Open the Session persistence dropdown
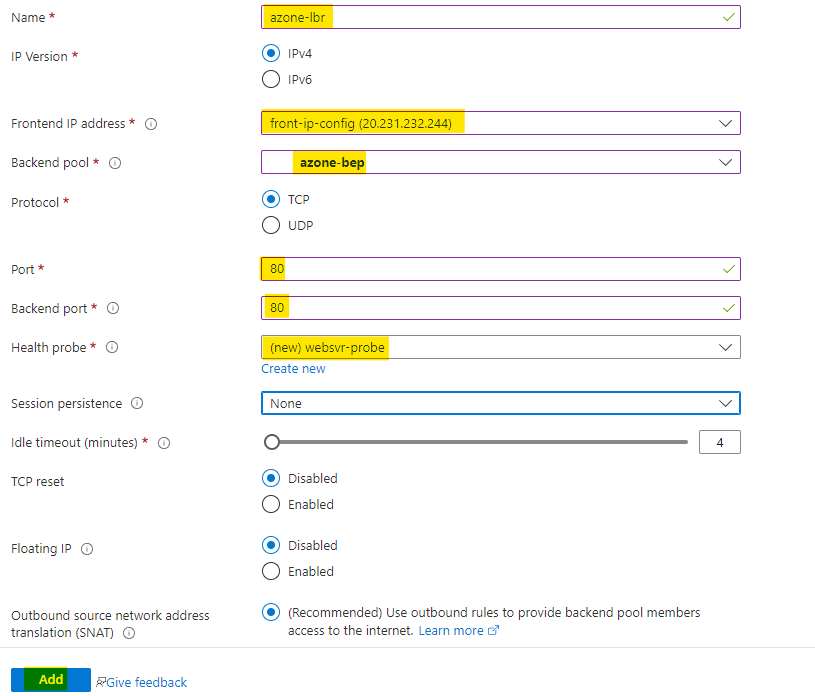This screenshot has width=815, height=696. (500, 403)
